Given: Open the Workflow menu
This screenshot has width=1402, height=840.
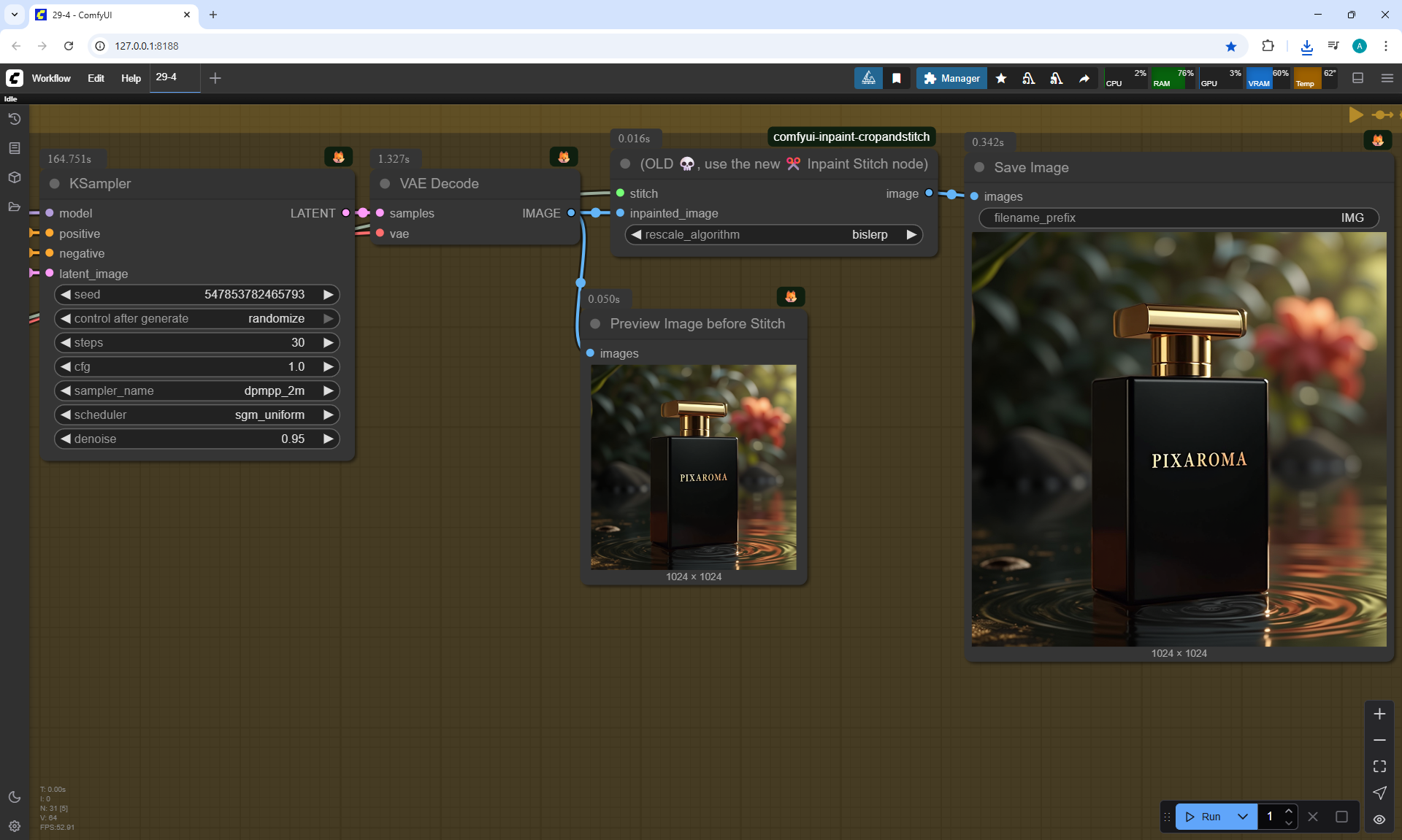Looking at the screenshot, I should pyautogui.click(x=51, y=78).
